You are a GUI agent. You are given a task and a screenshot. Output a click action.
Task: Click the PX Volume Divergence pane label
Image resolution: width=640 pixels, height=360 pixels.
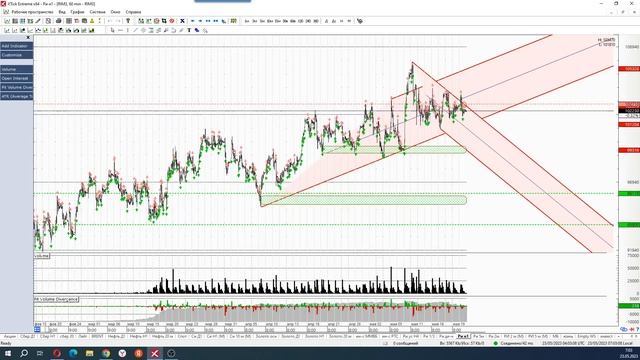pos(56,299)
